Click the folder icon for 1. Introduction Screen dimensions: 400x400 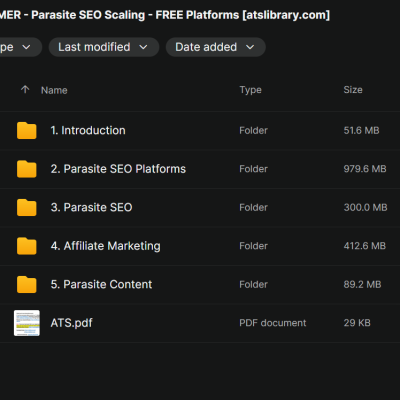tap(27, 130)
